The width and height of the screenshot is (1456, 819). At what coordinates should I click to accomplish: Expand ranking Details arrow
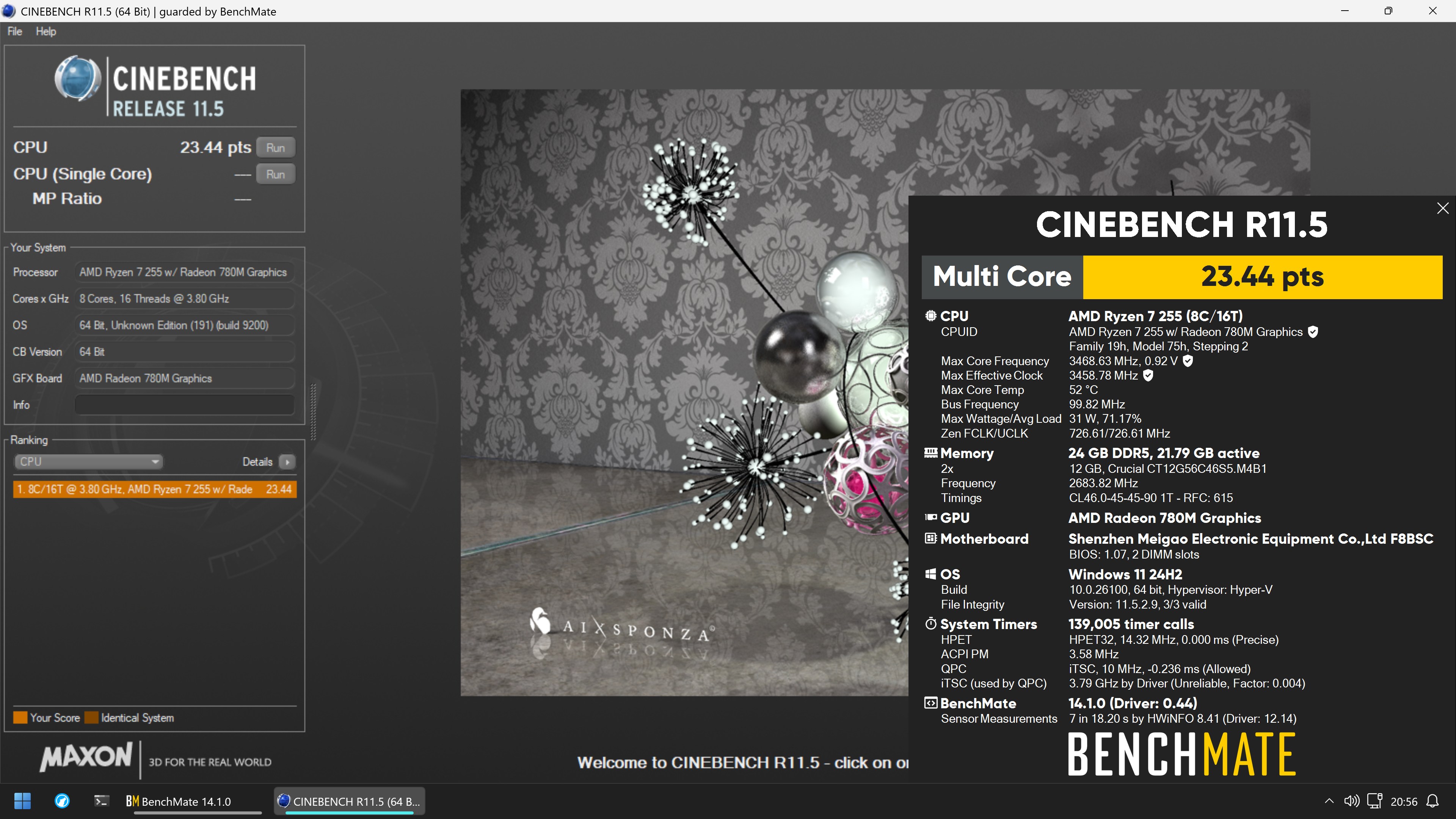(x=288, y=462)
